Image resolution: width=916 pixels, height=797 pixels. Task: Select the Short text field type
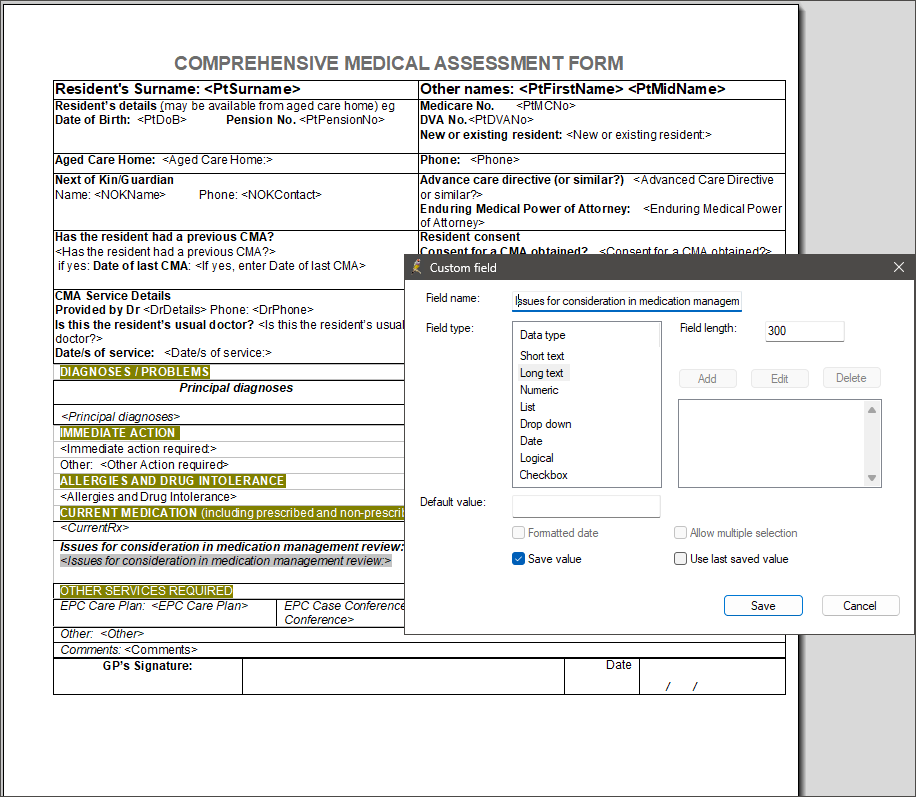tap(542, 356)
